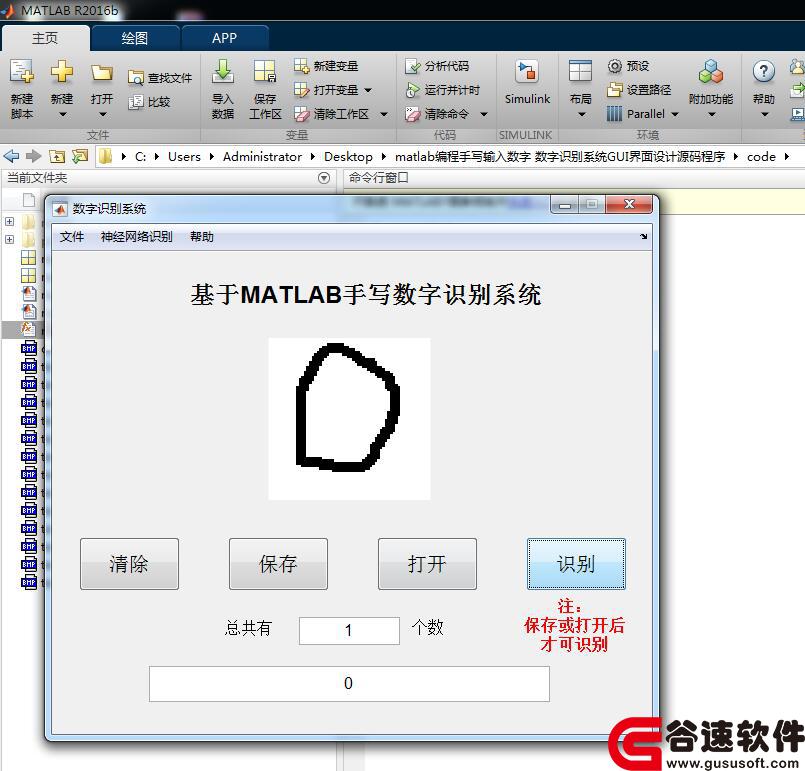
Task: Click the Import Data (导入数据) icon
Action: (222, 71)
